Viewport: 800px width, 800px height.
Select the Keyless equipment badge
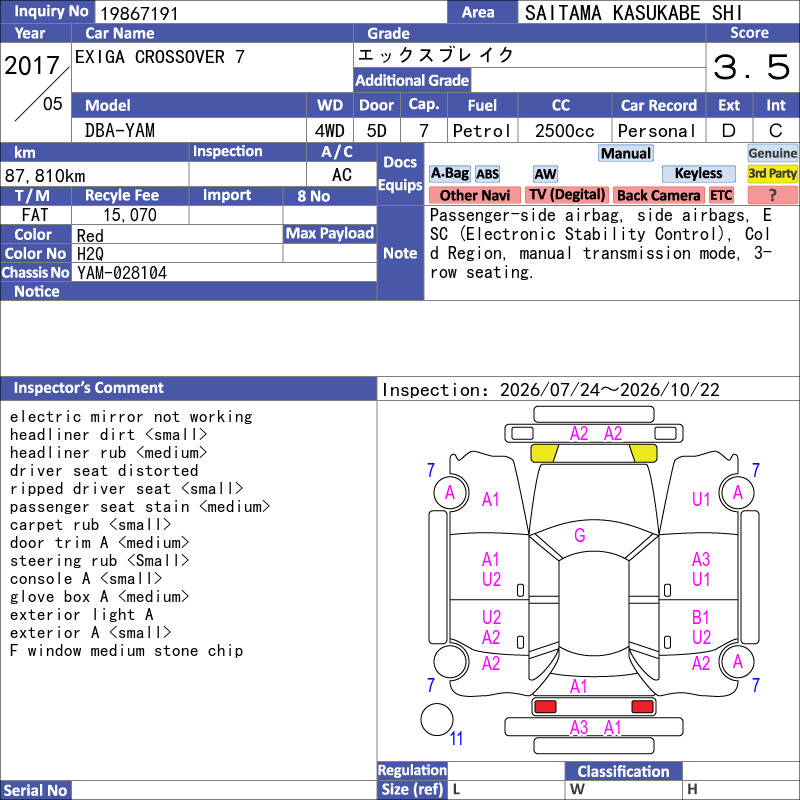(698, 173)
